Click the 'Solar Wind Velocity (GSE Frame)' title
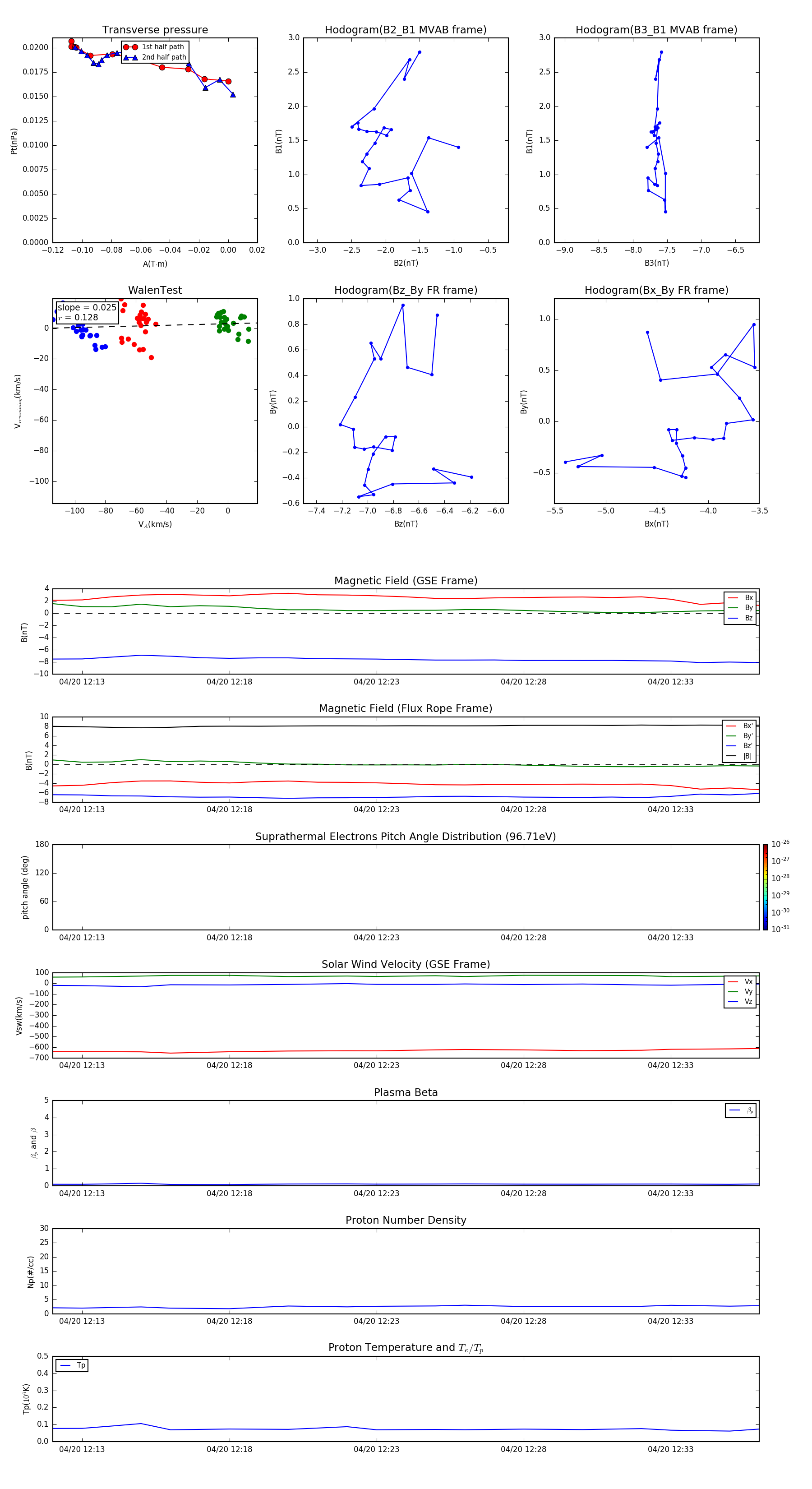Image resolution: width=812 pixels, height=1489 pixels. click(406, 965)
